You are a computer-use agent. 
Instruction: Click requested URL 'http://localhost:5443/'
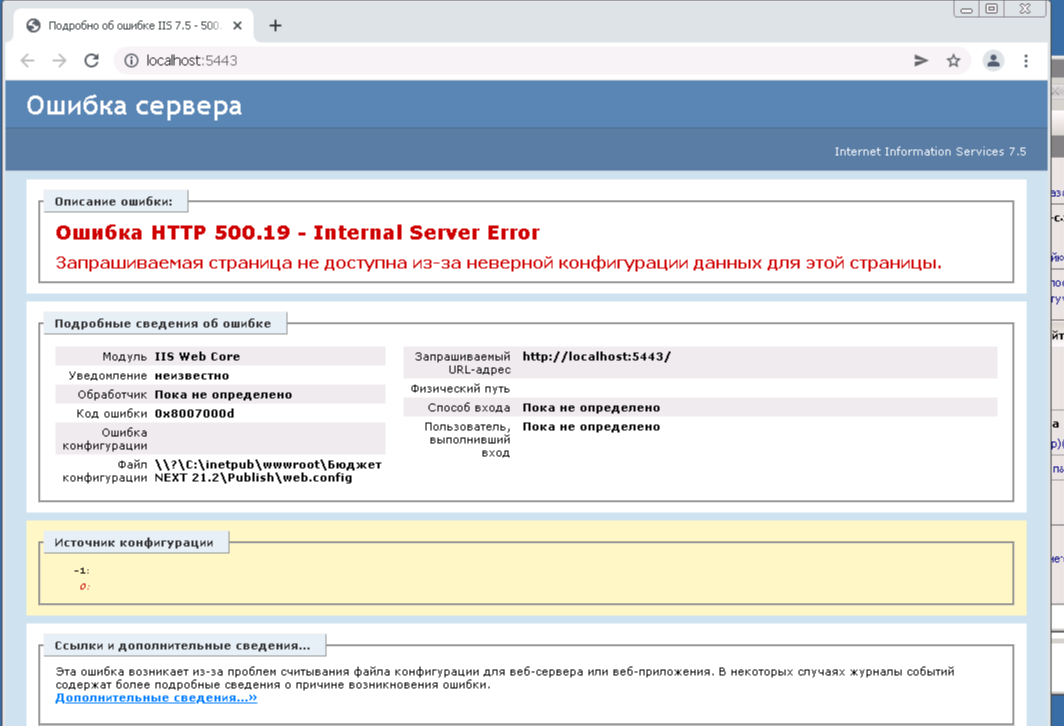596,356
